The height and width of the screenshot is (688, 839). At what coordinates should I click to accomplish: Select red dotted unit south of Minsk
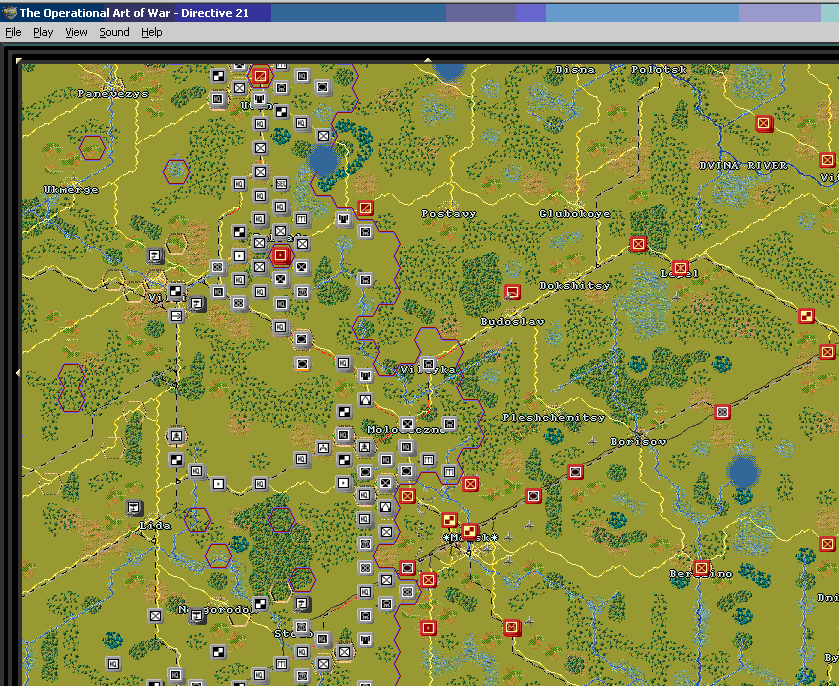[x=428, y=628]
